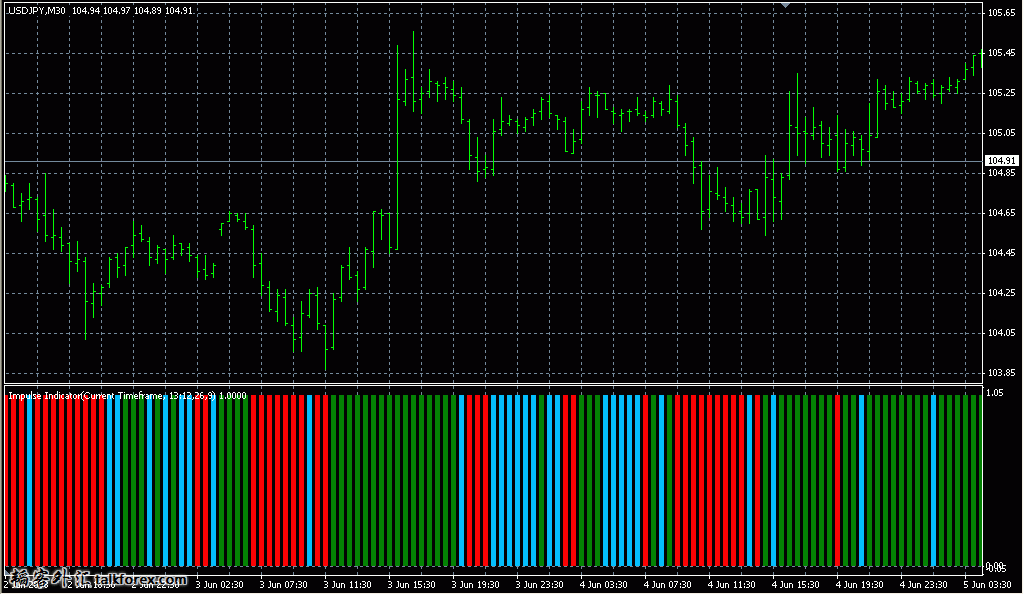Click the 104.85 price scale label

pyautogui.click(x=1001, y=172)
